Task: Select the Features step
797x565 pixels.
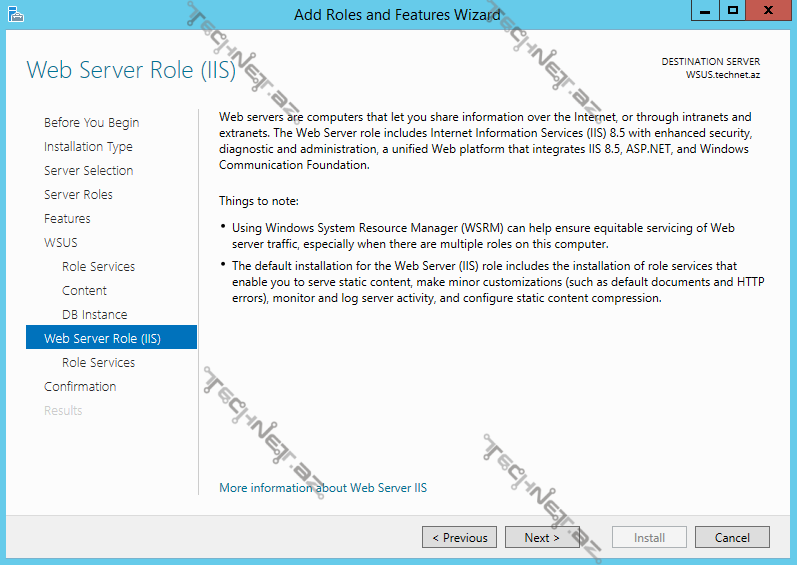Action: pos(67,219)
